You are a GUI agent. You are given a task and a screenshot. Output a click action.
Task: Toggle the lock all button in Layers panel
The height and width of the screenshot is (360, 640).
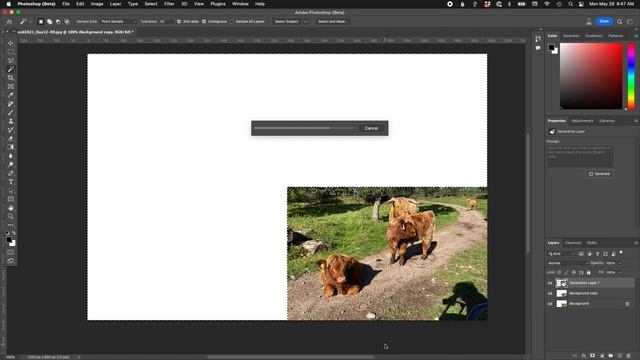[589, 272]
